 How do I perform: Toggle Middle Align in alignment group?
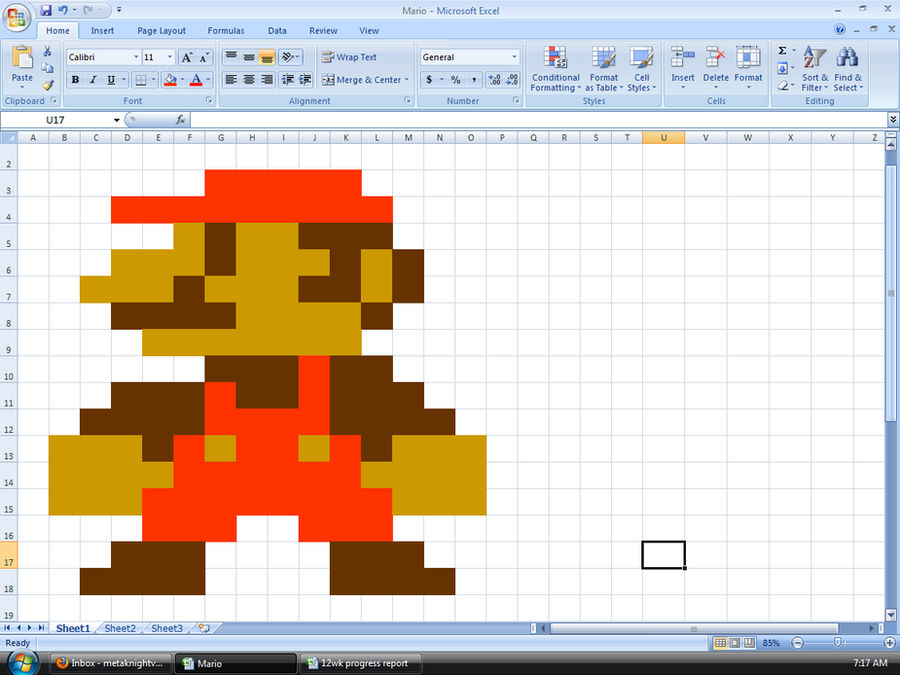[249, 57]
